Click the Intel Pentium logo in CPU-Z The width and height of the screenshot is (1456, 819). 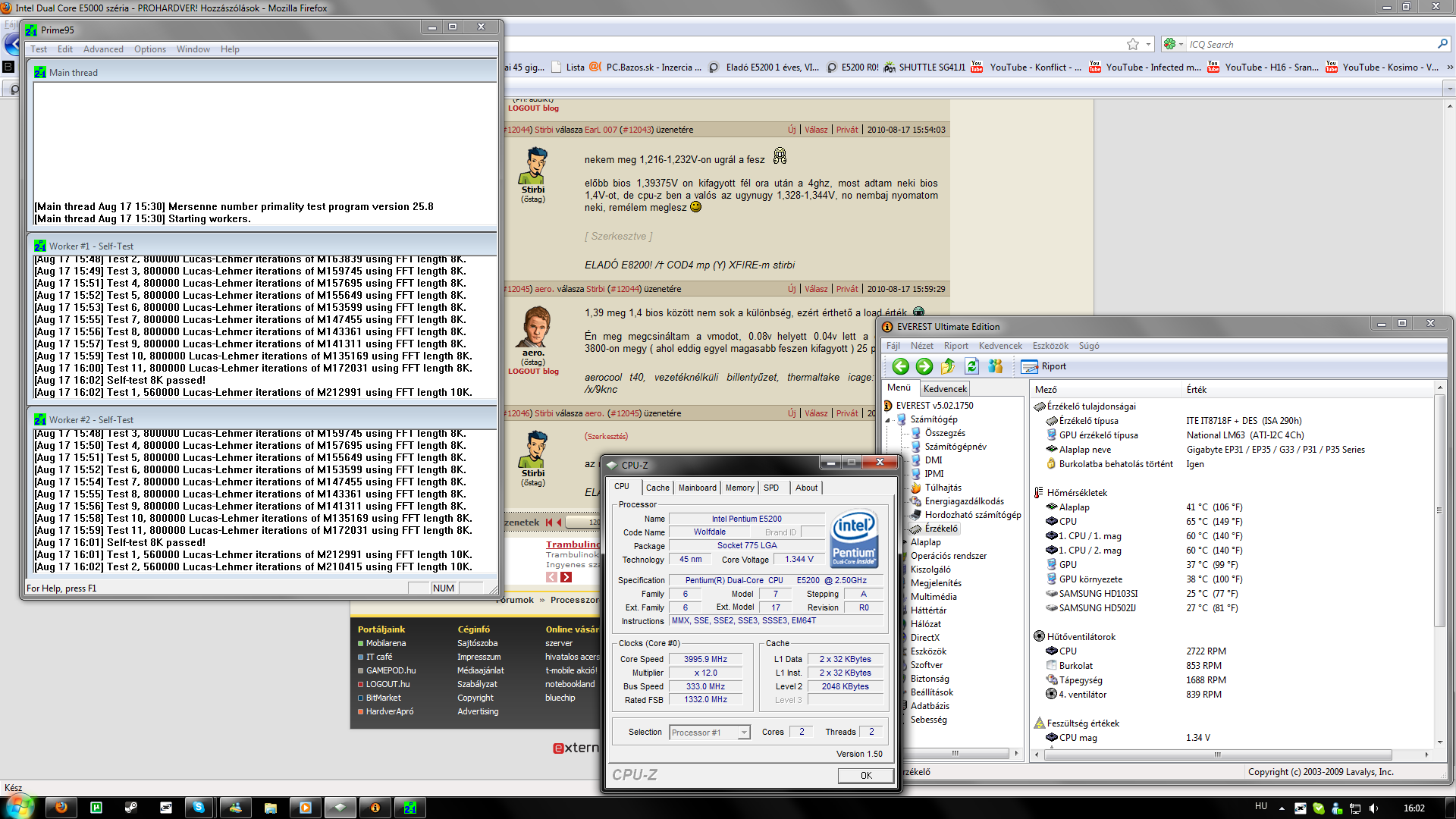854,538
